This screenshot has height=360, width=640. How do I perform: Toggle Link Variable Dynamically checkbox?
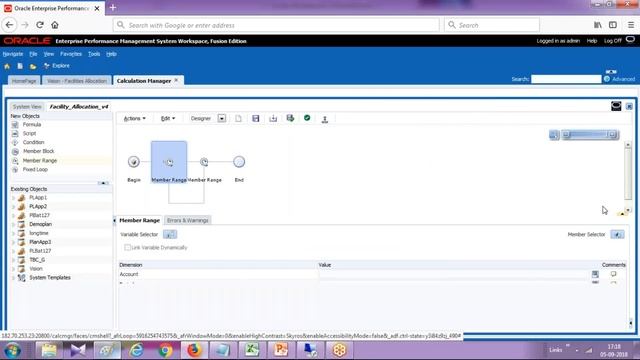click(x=127, y=247)
